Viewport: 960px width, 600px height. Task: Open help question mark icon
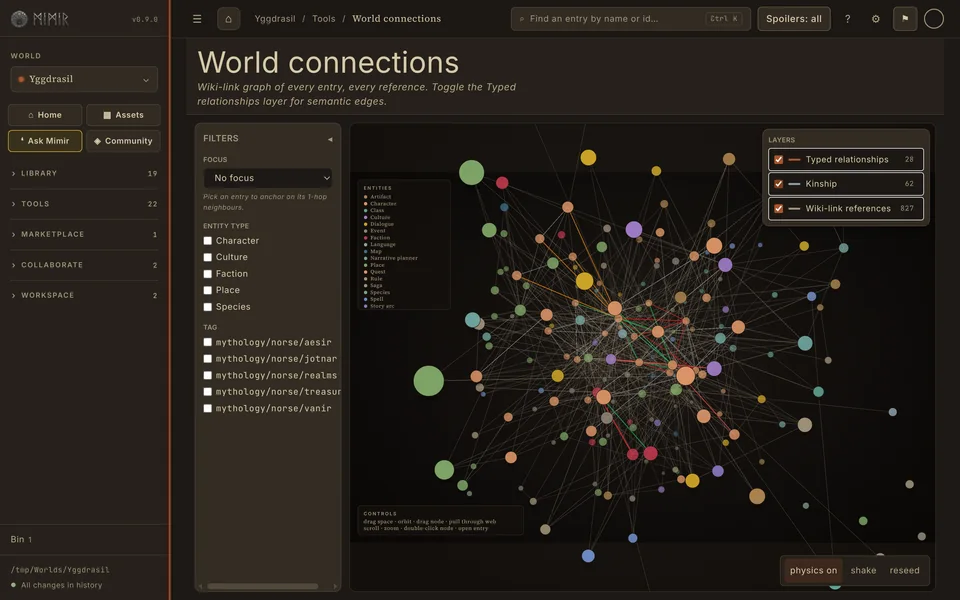click(847, 19)
